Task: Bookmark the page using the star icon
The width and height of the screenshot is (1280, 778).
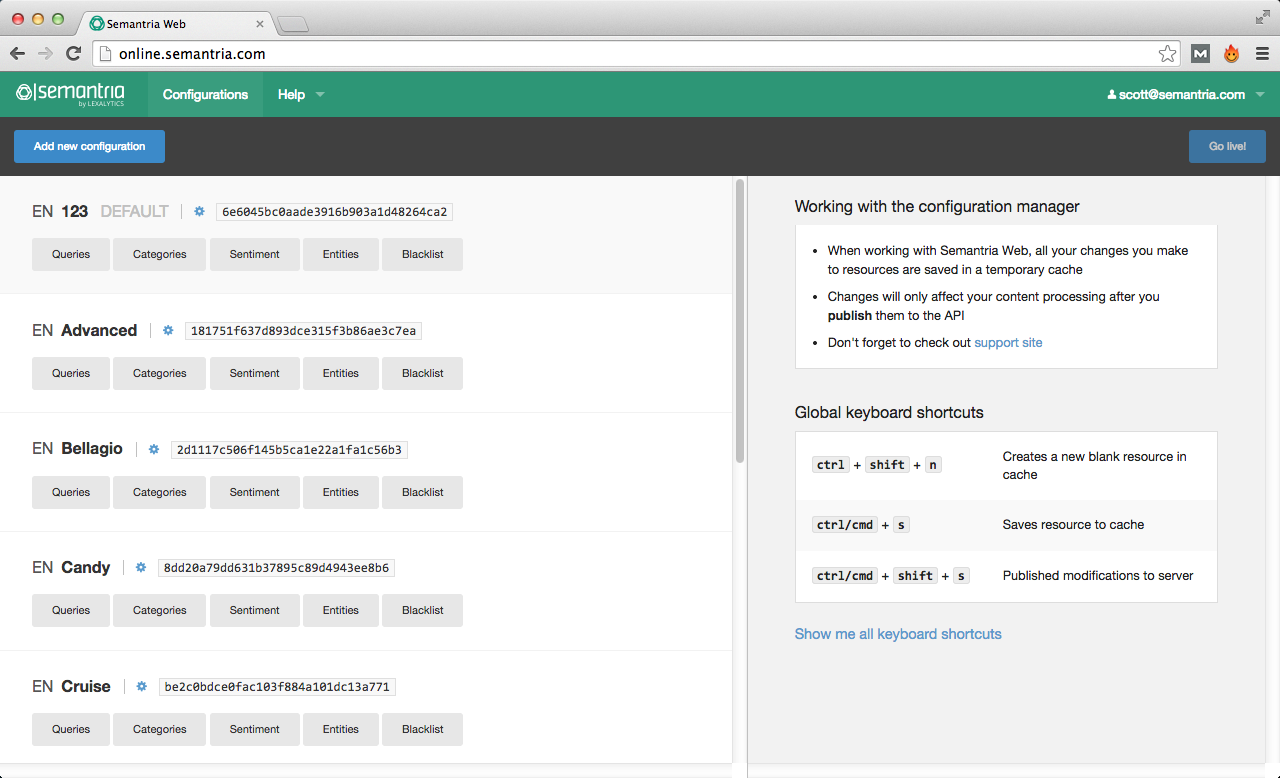Action: click(x=1168, y=53)
